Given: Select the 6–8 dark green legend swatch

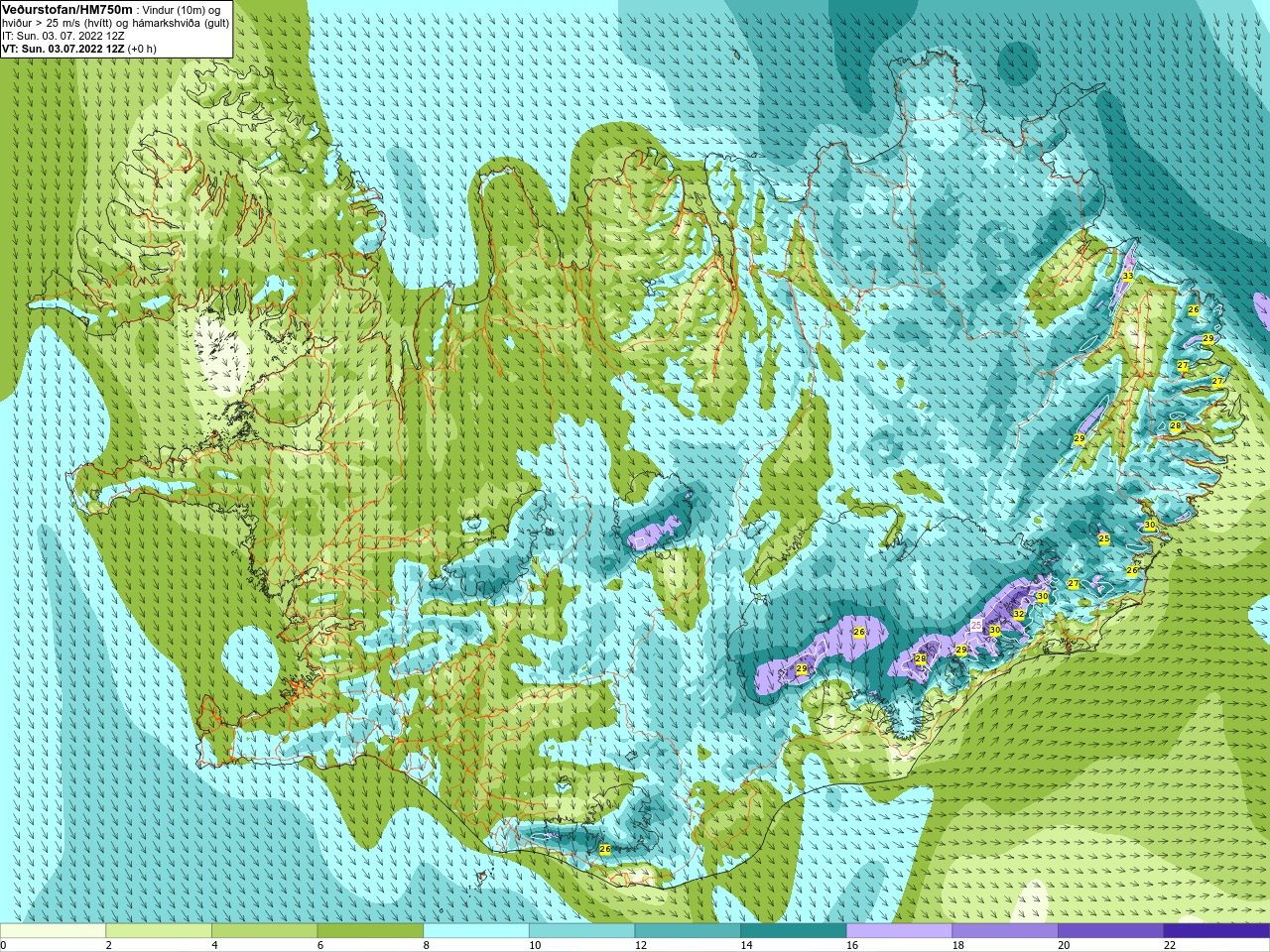Looking at the screenshot, I should click(370, 930).
